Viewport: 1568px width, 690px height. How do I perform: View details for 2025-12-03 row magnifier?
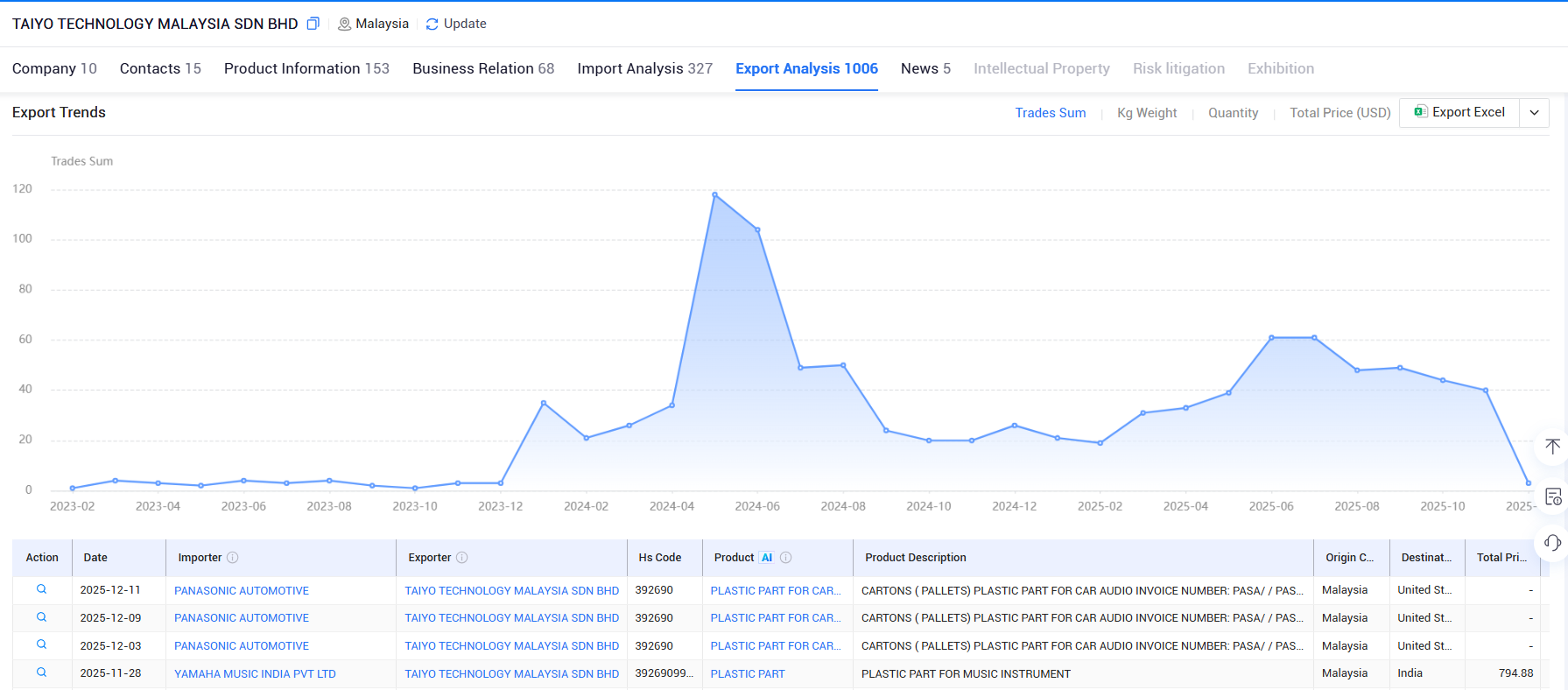pos(41,644)
